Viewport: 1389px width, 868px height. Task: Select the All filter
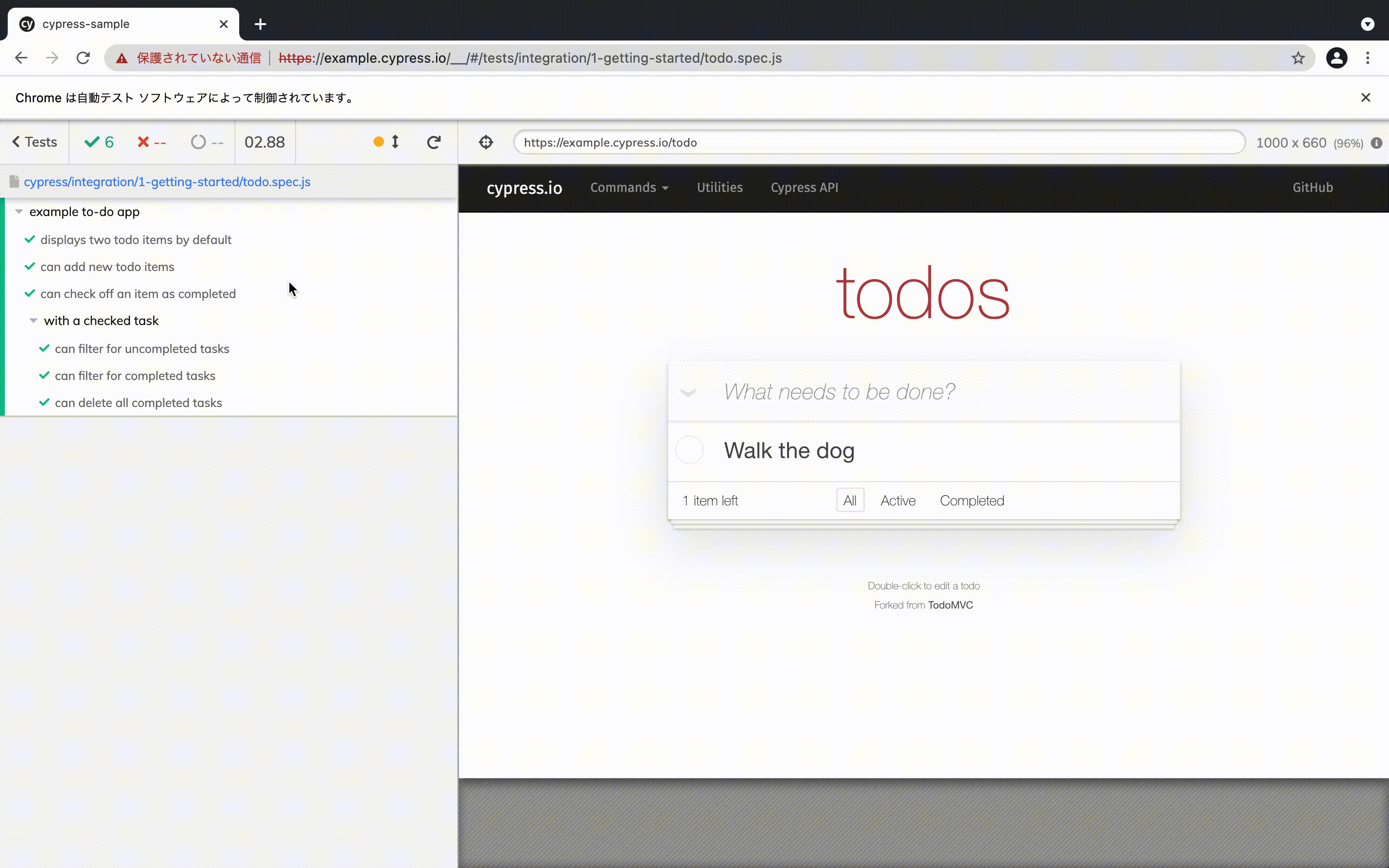[850, 501]
